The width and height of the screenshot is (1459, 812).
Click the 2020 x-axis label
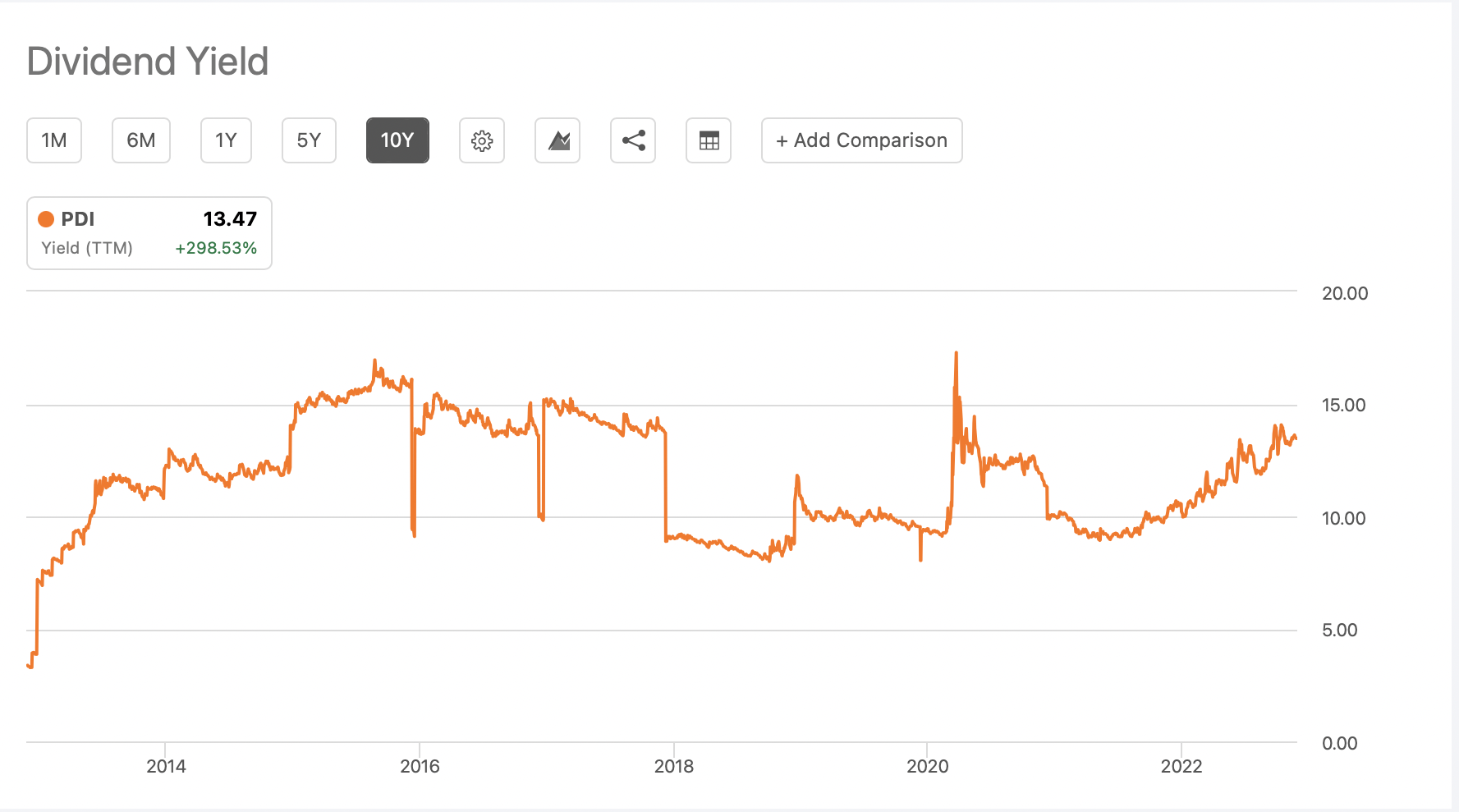click(x=927, y=766)
